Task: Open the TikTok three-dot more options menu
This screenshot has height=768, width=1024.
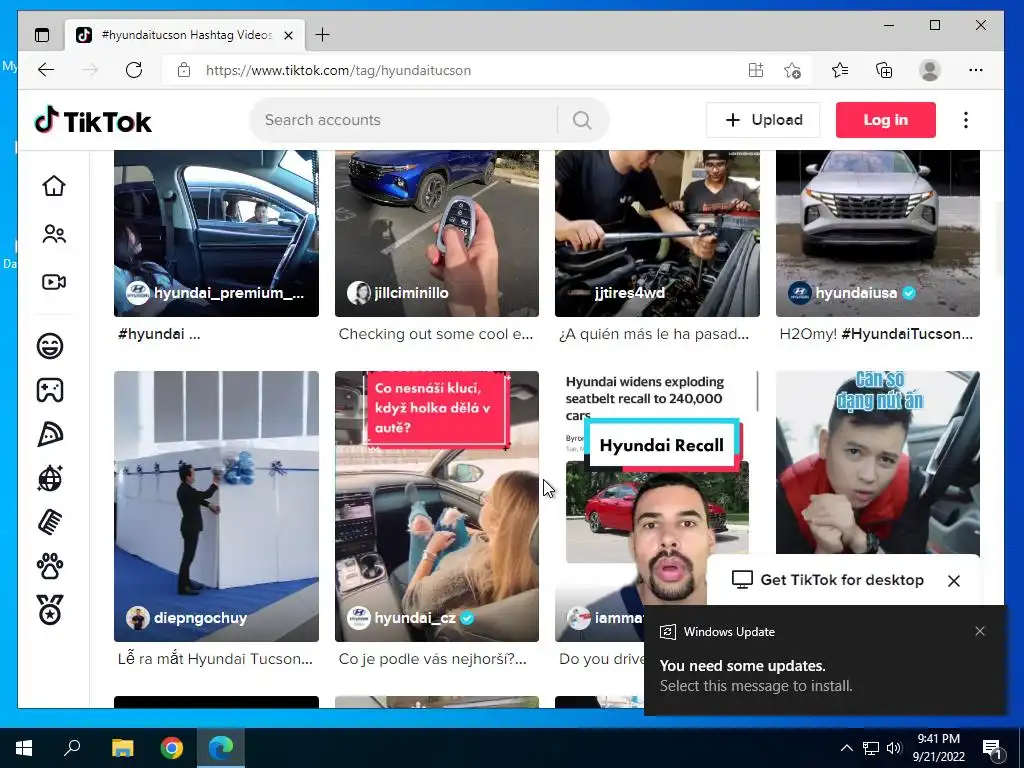Action: point(966,120)
